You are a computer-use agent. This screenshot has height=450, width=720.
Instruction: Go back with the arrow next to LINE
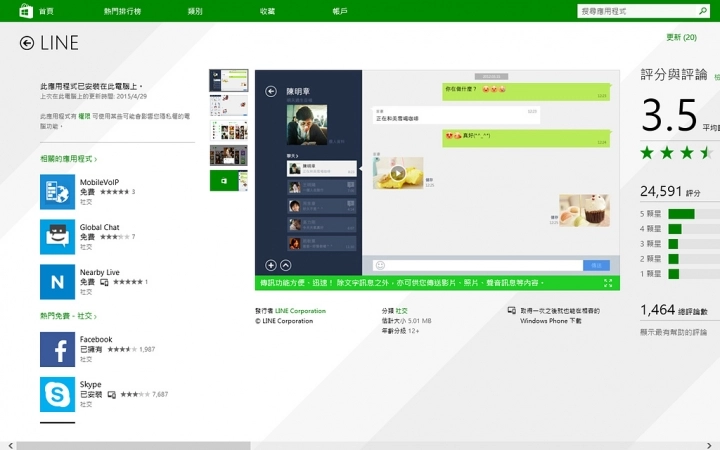coord(27,43)
